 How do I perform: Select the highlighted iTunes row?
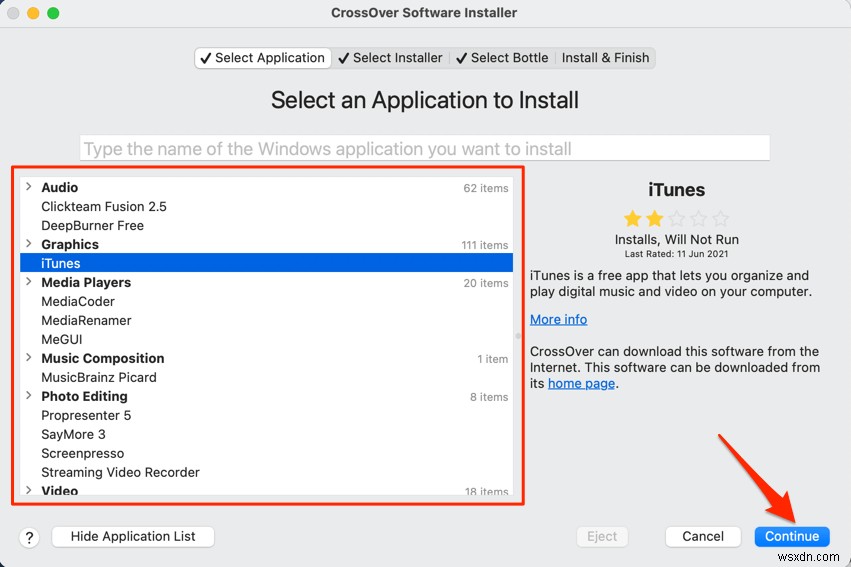(266, 263)
